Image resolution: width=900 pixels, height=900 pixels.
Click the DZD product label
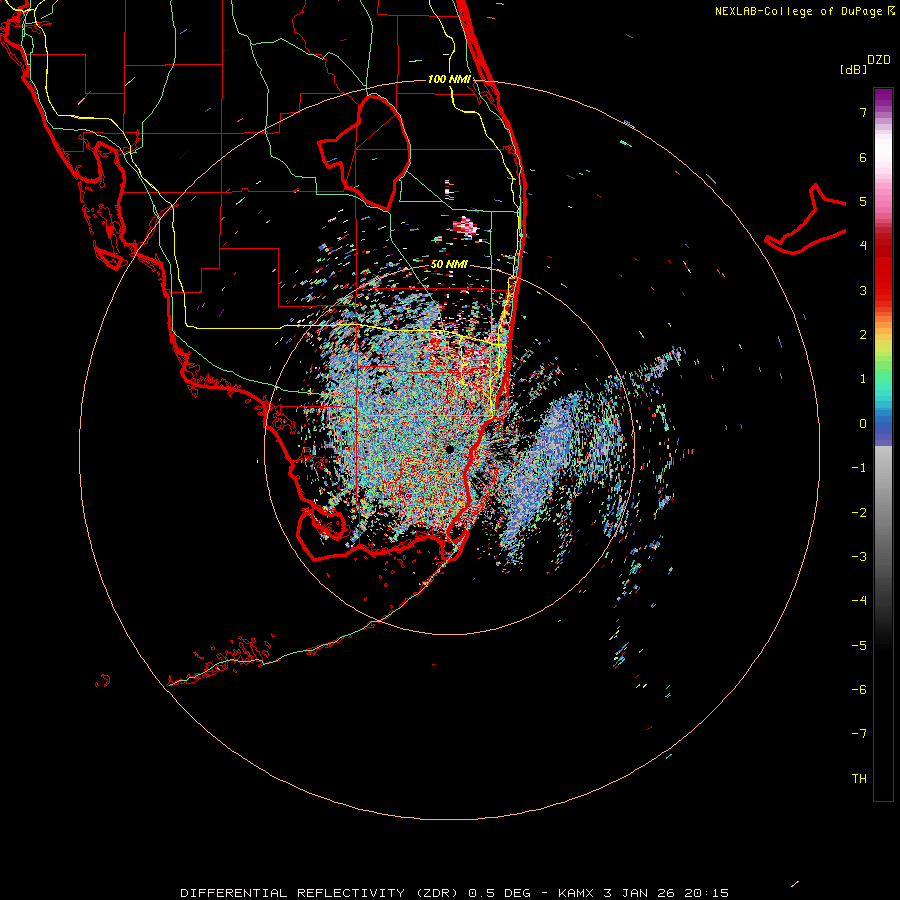[x=878, y=60]
